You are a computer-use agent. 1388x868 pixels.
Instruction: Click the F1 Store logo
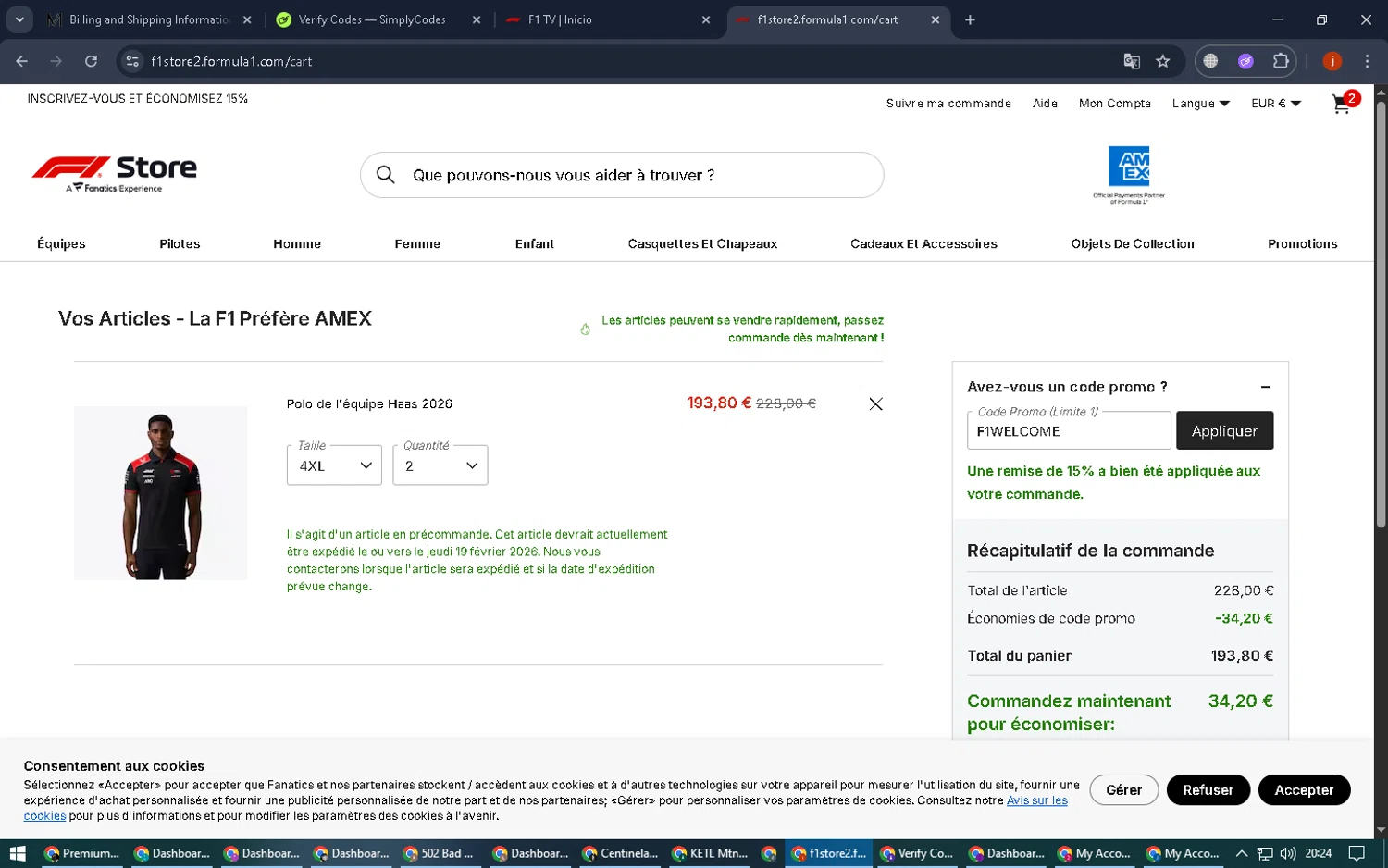tap(115, 173)
